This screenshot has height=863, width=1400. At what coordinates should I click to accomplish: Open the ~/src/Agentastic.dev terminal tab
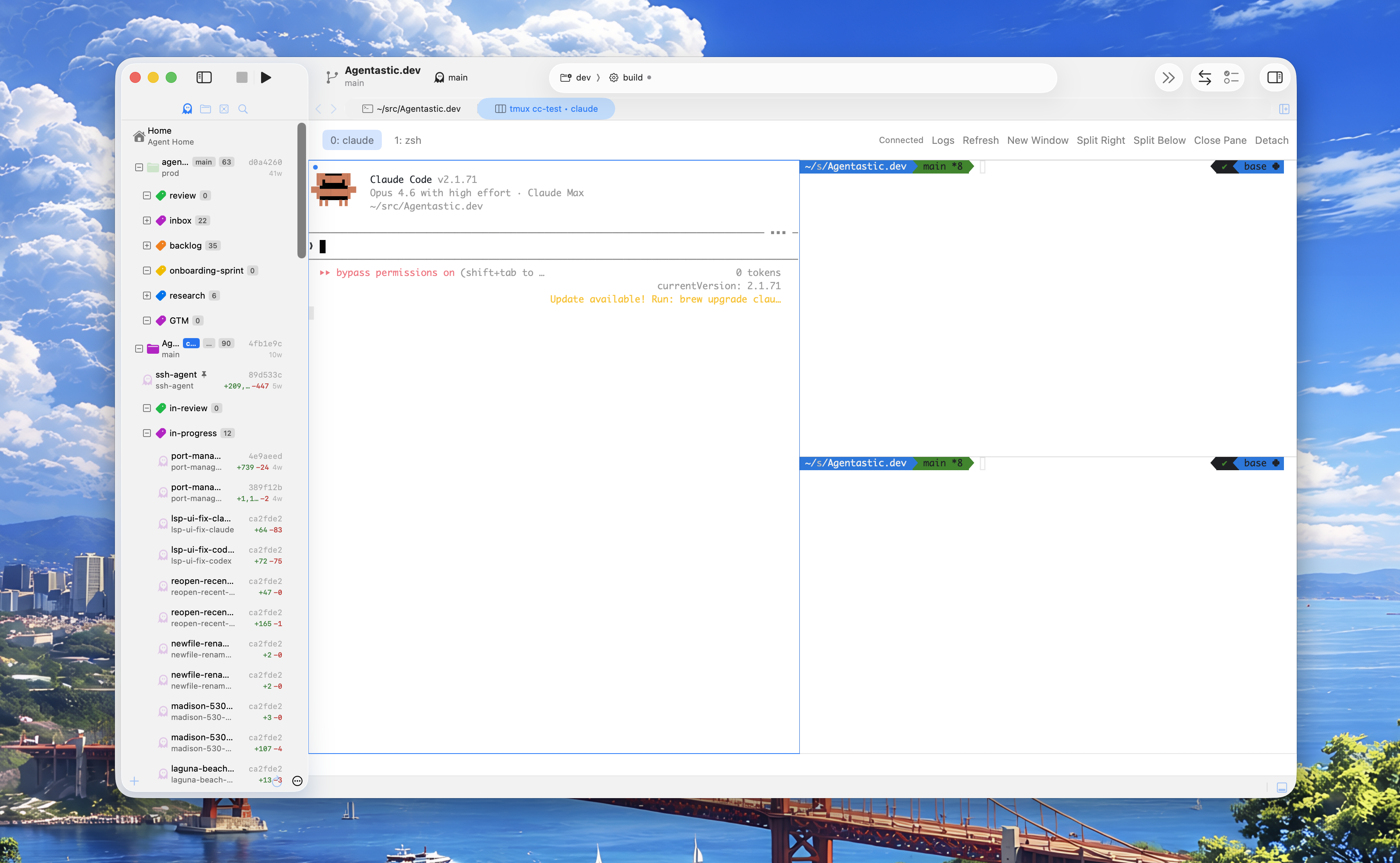tap(412, 109)
